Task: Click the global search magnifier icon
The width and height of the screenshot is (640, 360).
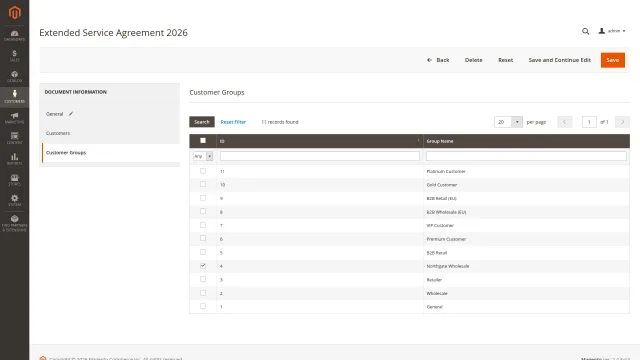Action: (x=585, y=31)
